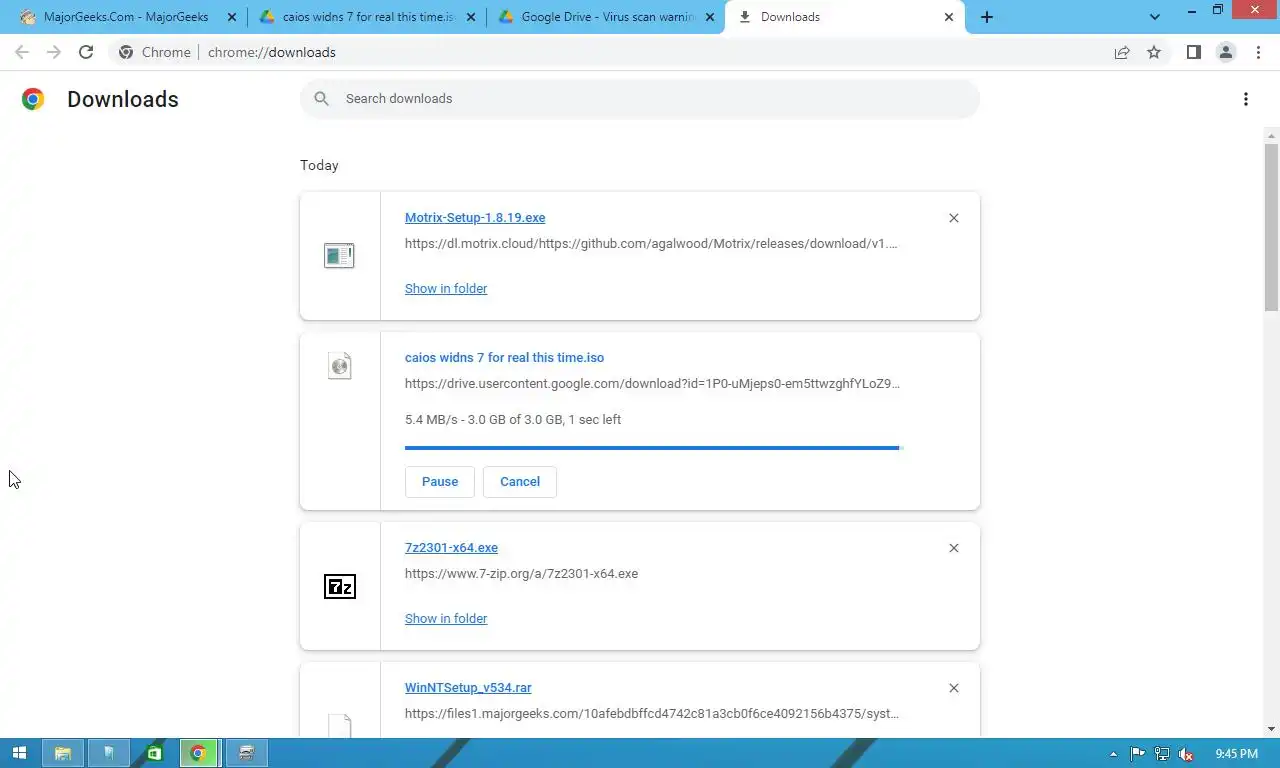Close the MajorGeeks.Com tab
Viewport: 1280px width, 768px height.
[232, 17]
